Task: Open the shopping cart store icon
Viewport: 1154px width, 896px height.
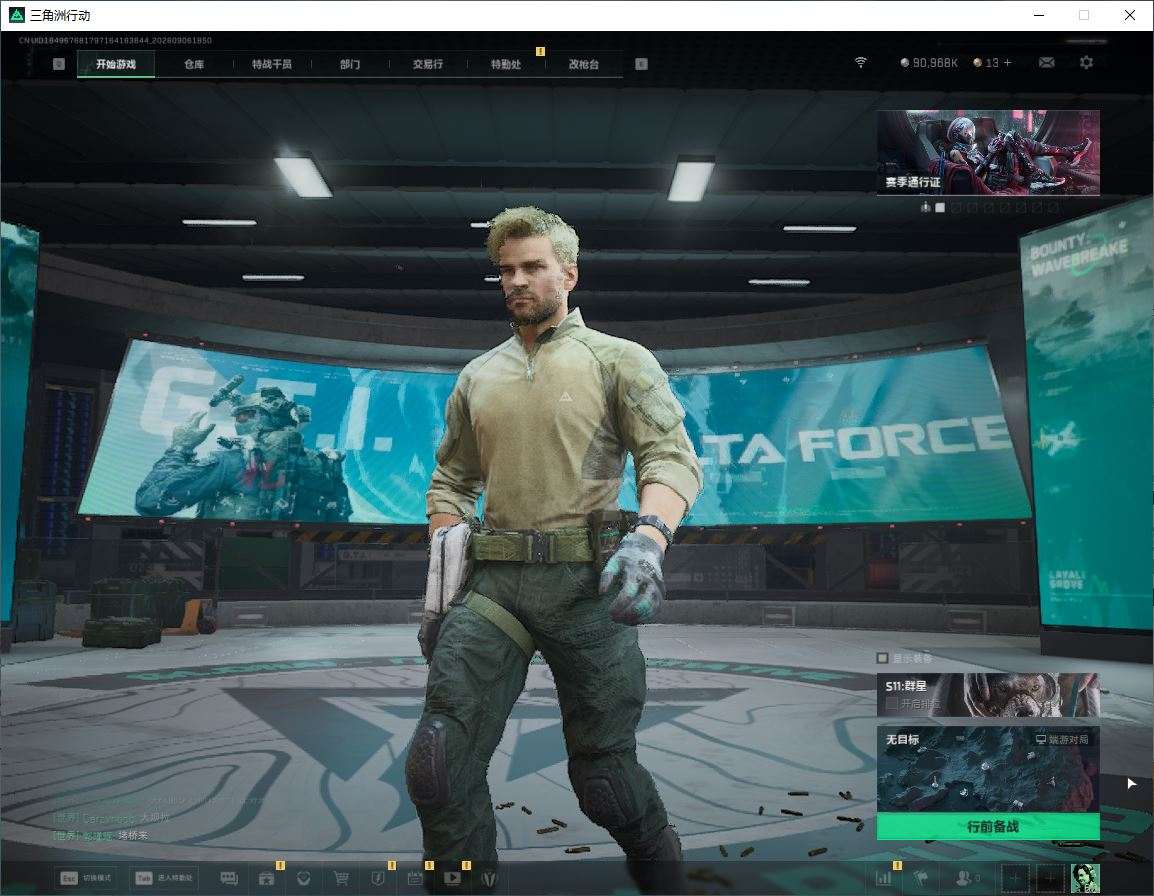Action: (341, 878)
